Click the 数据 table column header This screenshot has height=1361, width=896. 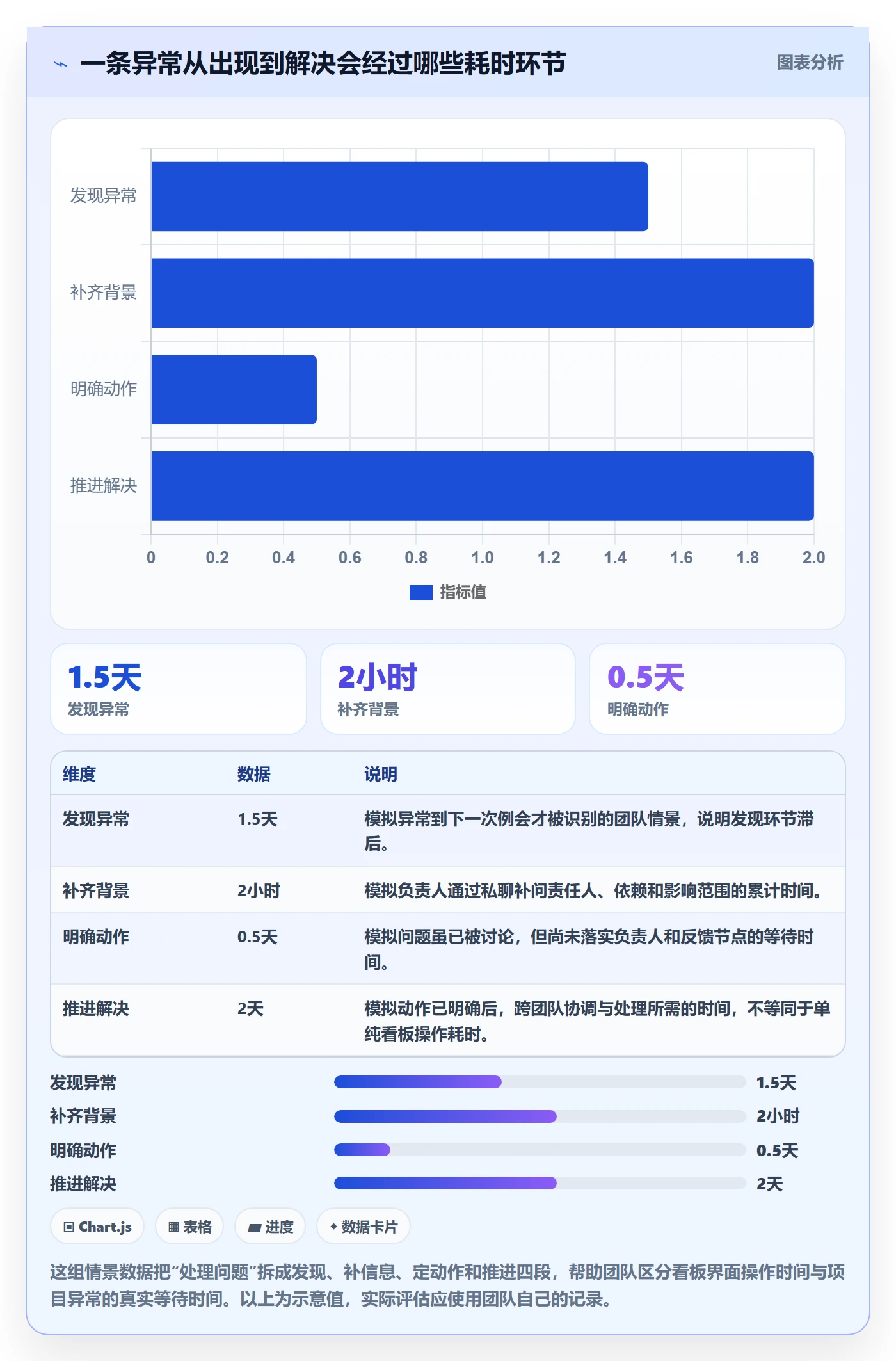pos(254,774)
